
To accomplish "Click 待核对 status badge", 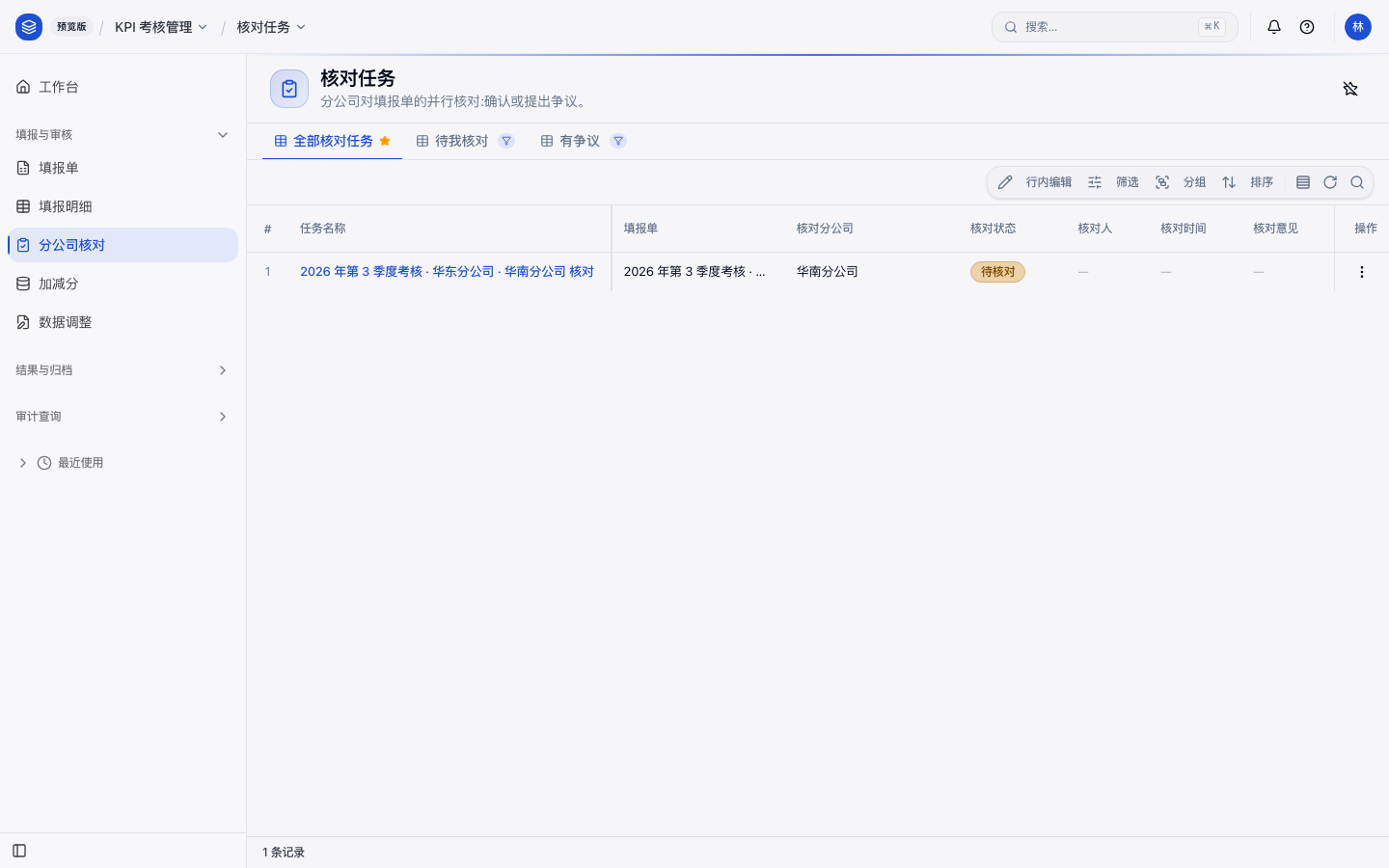I will point(997,272).
